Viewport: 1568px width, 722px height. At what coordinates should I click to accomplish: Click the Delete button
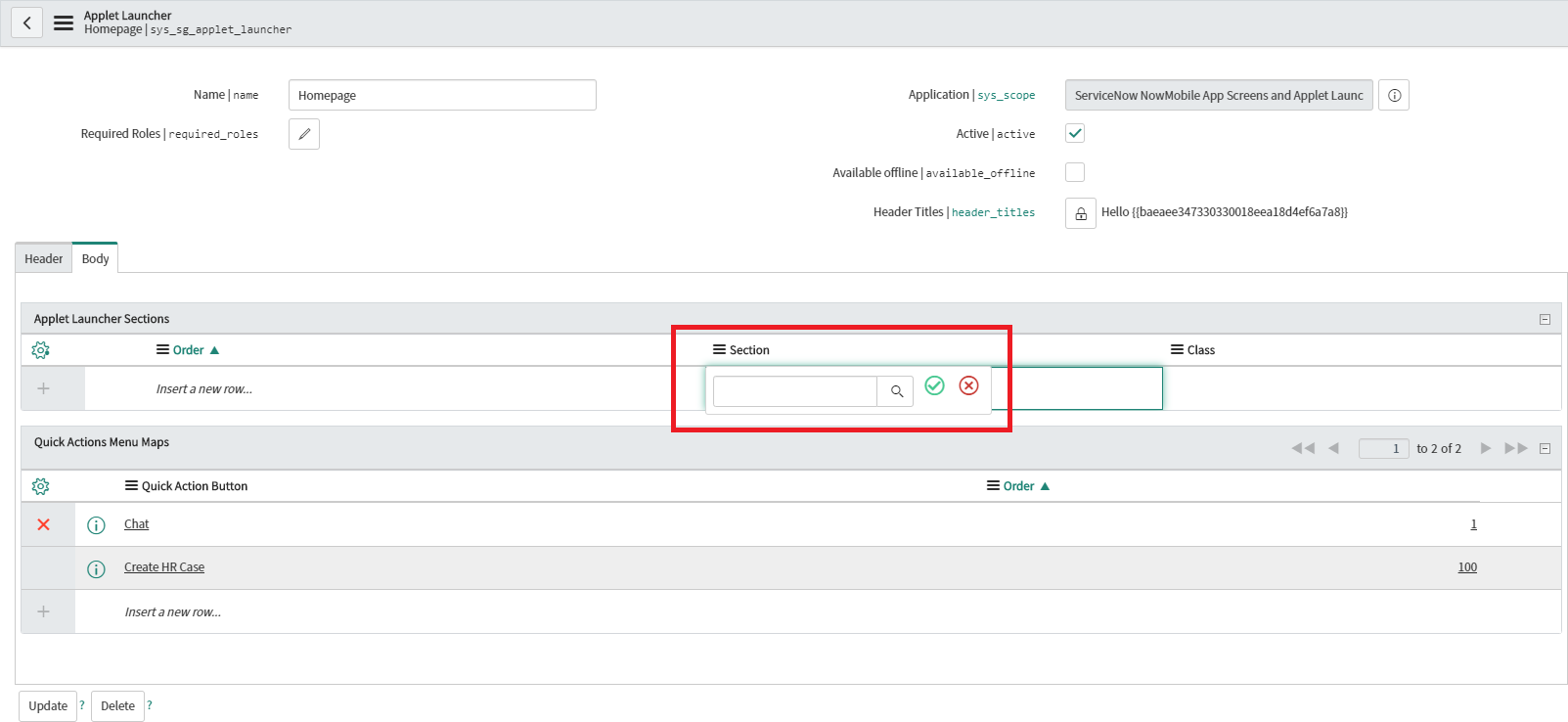(x=117, y=705)
